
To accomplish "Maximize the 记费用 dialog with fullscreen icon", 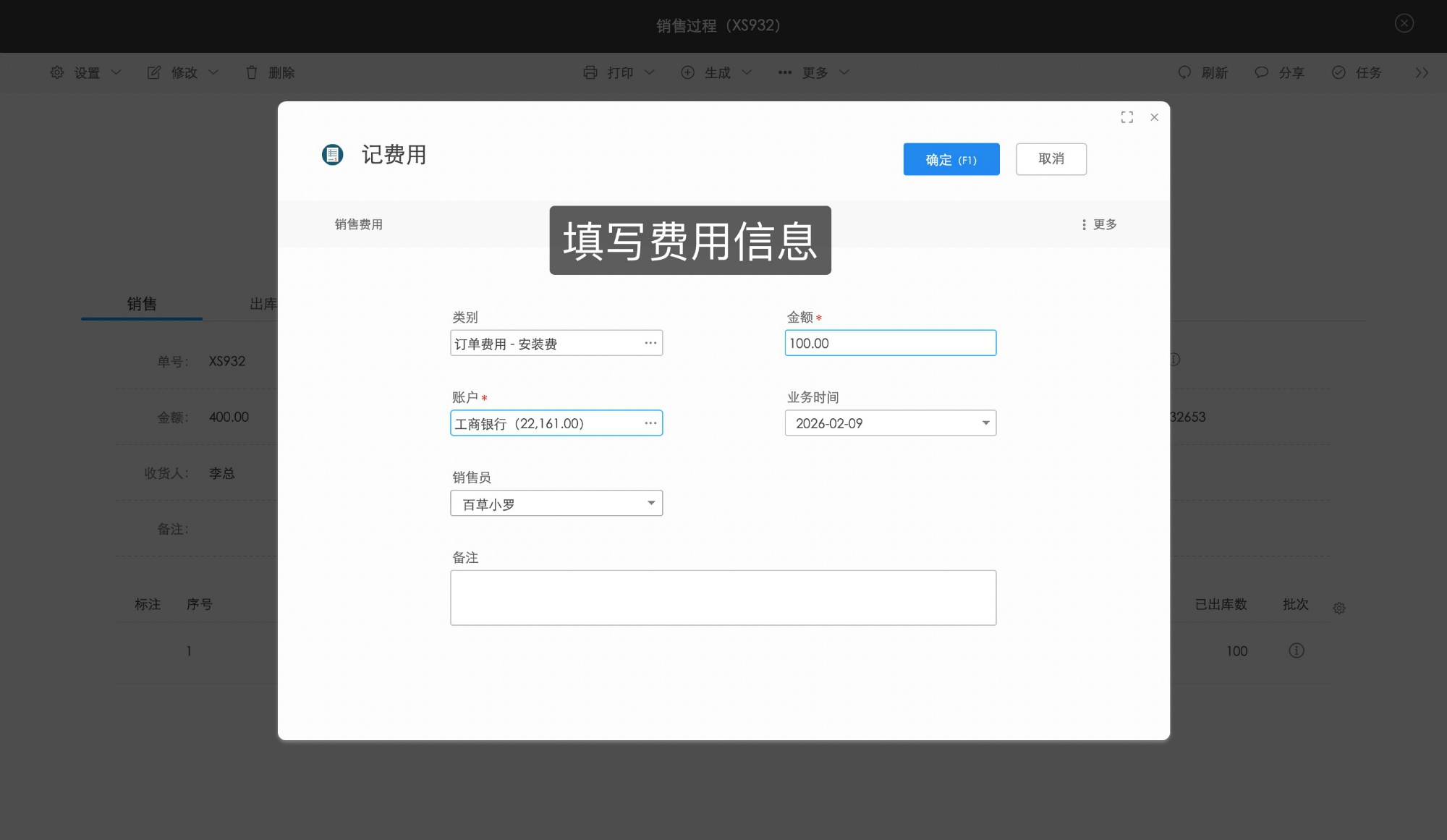I will 1126,116.
